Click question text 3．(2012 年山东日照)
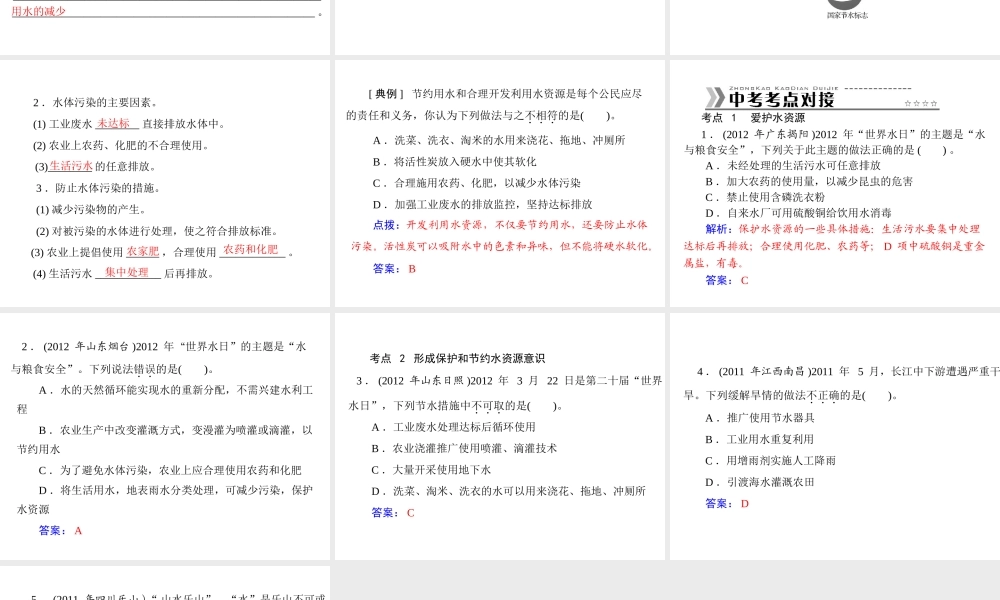Viewport: 1000px width, 600px height. (x=505, y=393)
